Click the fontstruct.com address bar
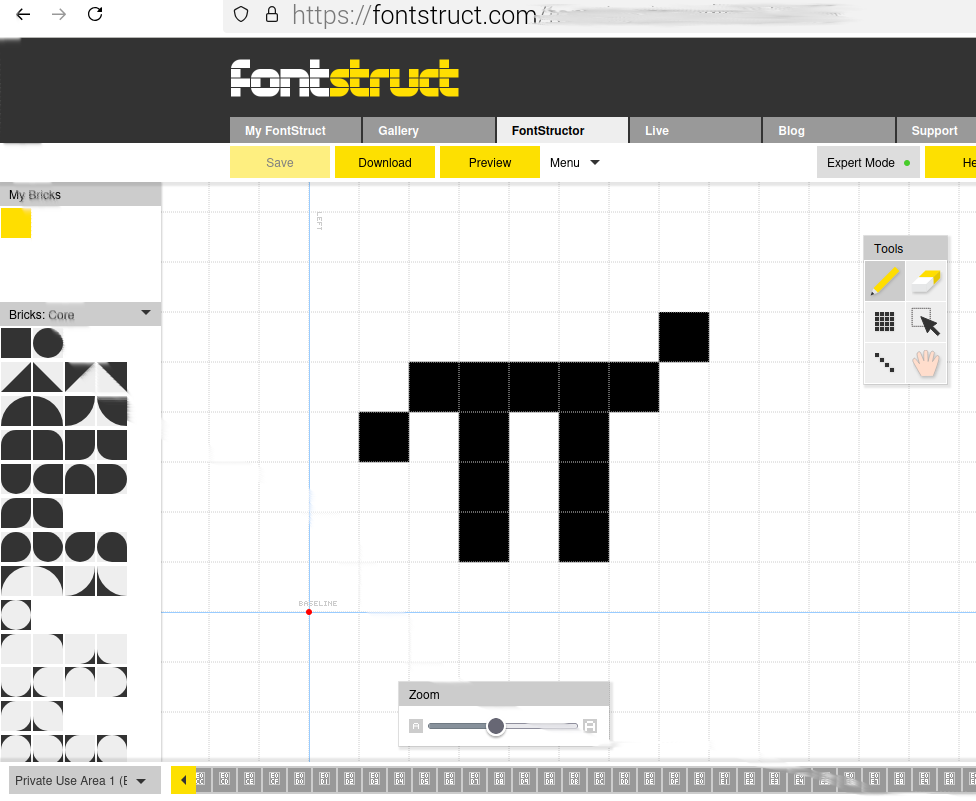The width and height of the screenshot is (976, 801). (x=598, y=15)
